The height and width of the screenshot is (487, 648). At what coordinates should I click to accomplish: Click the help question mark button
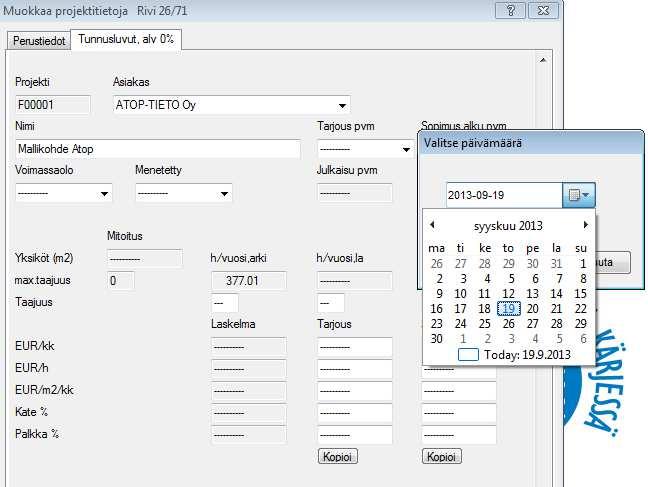(510, 10)
